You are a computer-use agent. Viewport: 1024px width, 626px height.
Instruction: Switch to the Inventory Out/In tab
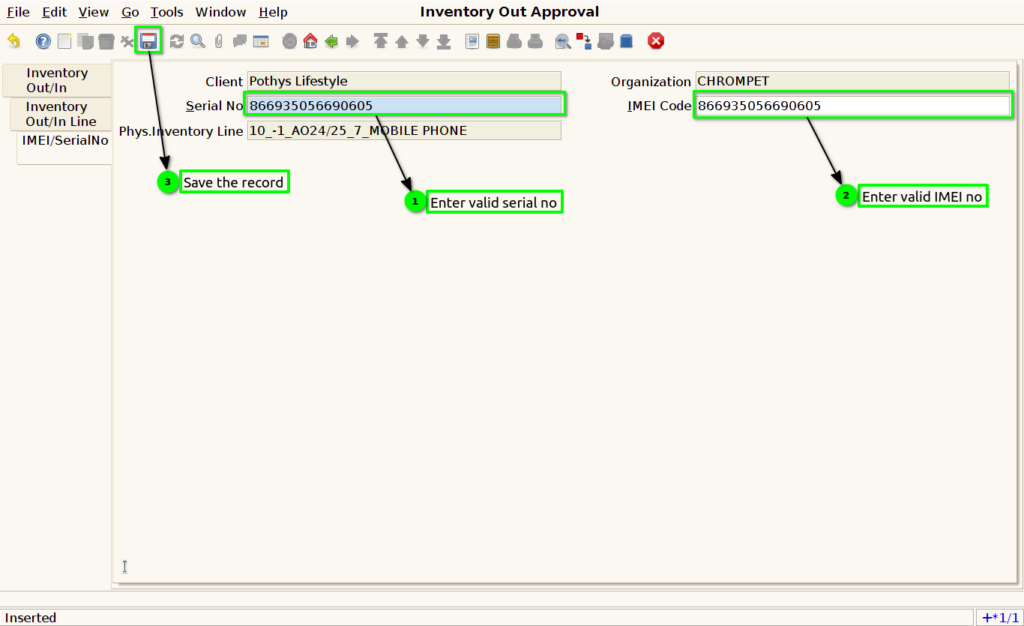tap(57, 80)
